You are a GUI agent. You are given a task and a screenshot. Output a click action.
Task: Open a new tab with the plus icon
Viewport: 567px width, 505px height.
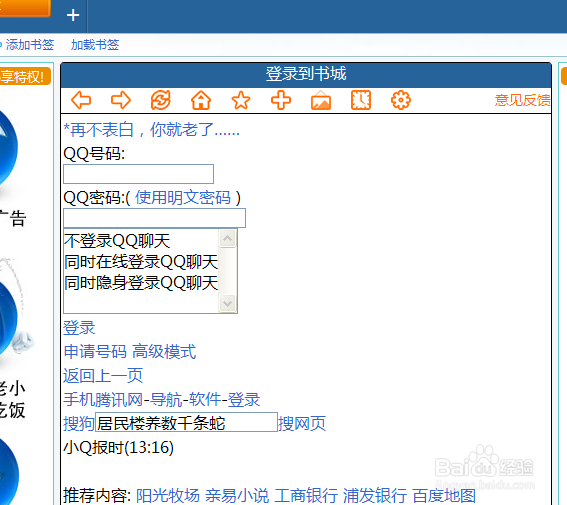pos(73,15)
